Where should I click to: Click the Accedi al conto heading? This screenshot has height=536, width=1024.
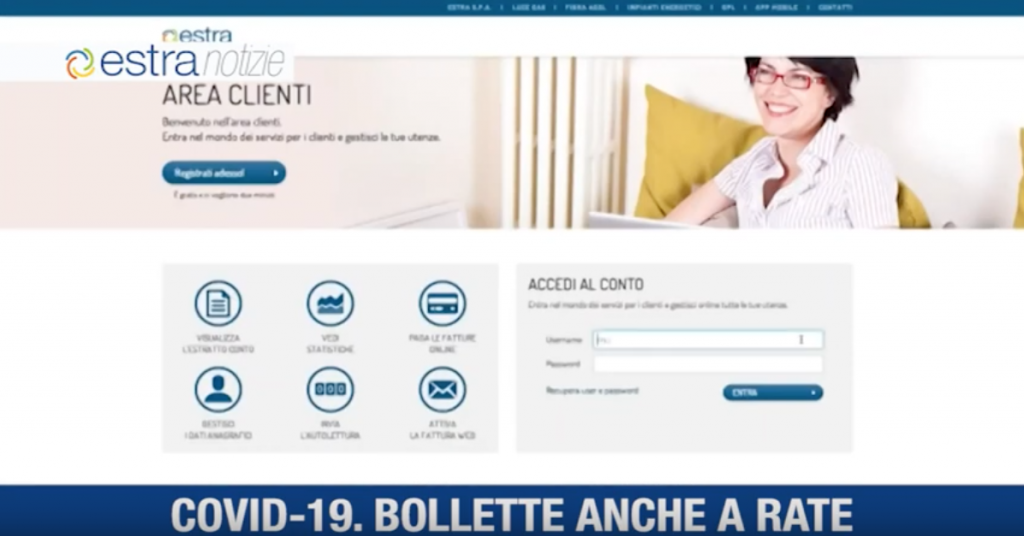click(586, 285)
